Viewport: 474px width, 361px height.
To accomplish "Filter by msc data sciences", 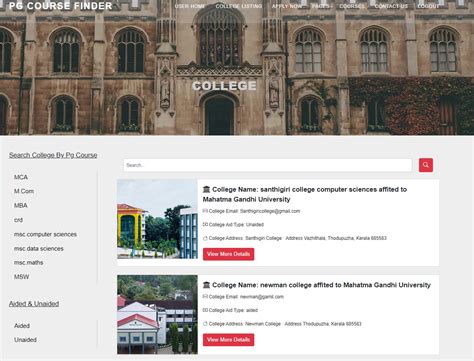I will tap(39, 249).
